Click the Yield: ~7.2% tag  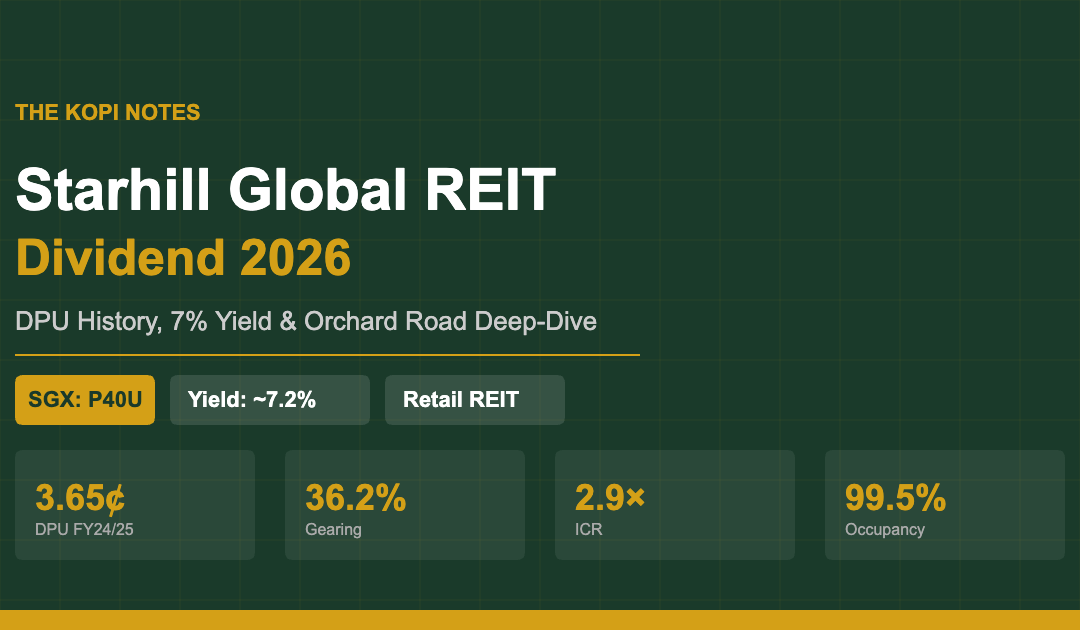[x=270, y=400]
